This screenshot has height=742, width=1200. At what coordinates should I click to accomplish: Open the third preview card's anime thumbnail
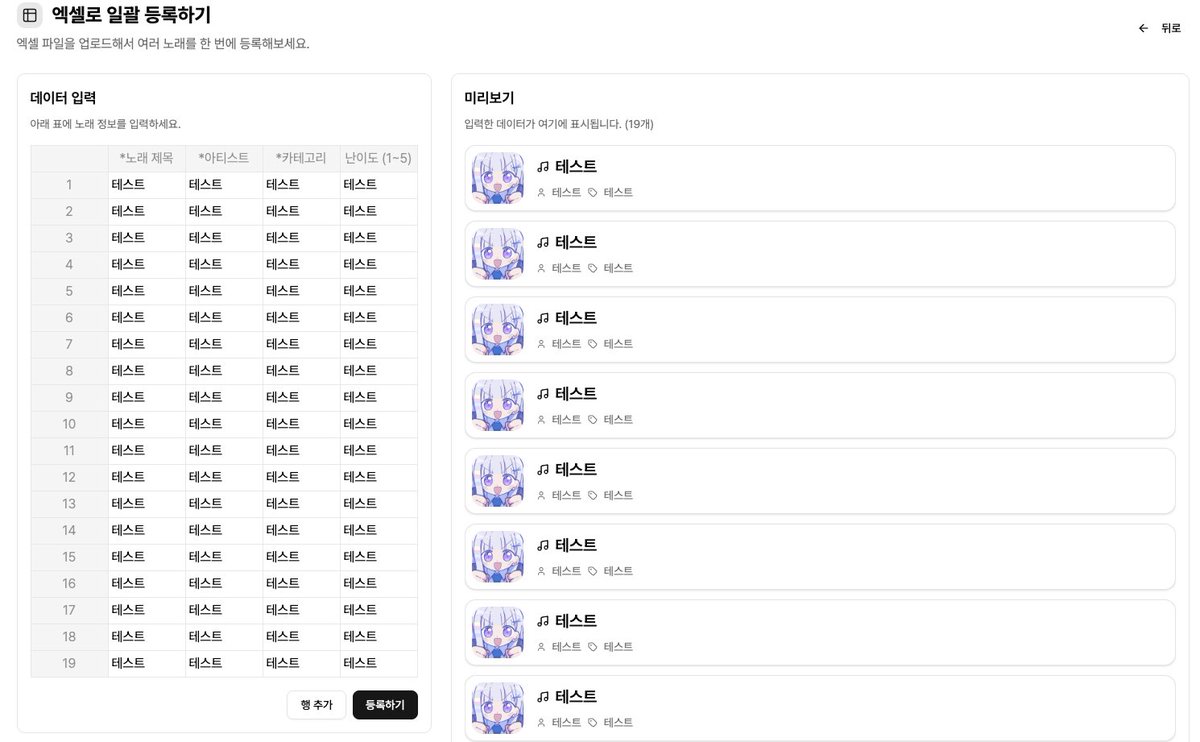498,330
